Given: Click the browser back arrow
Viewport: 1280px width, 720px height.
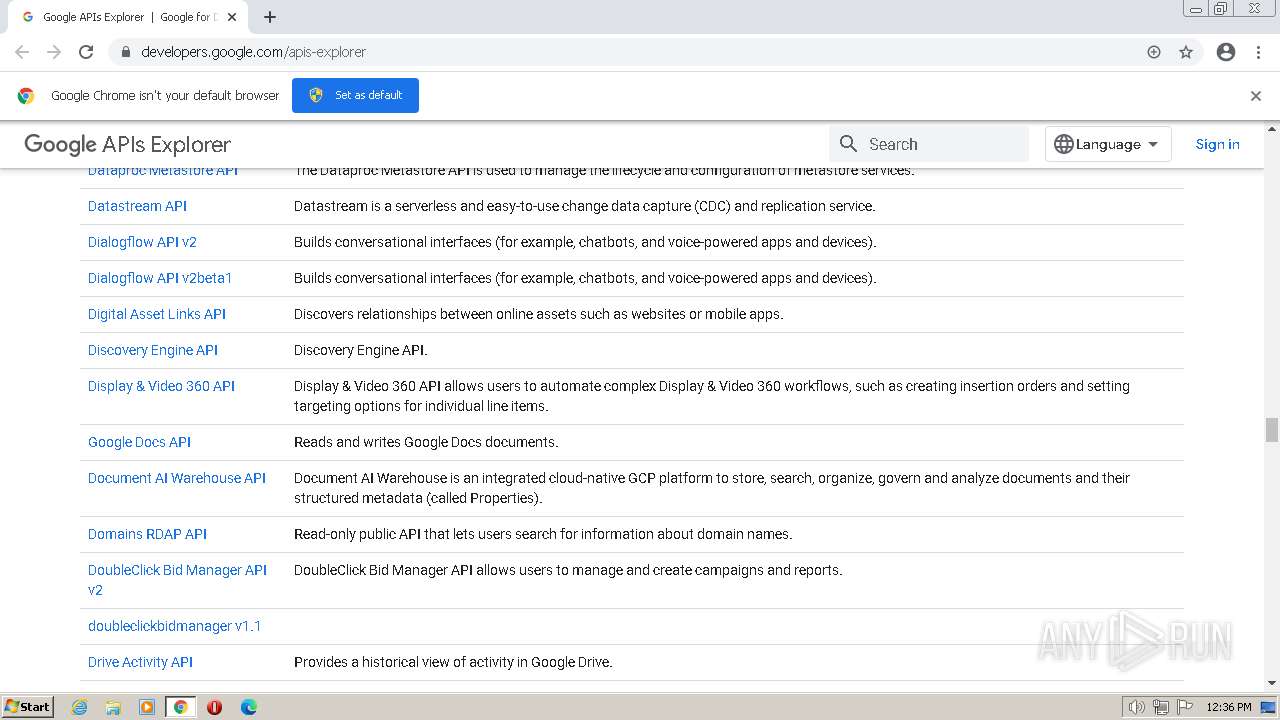Looking at the screenshot, I should [x=22, y=52].
